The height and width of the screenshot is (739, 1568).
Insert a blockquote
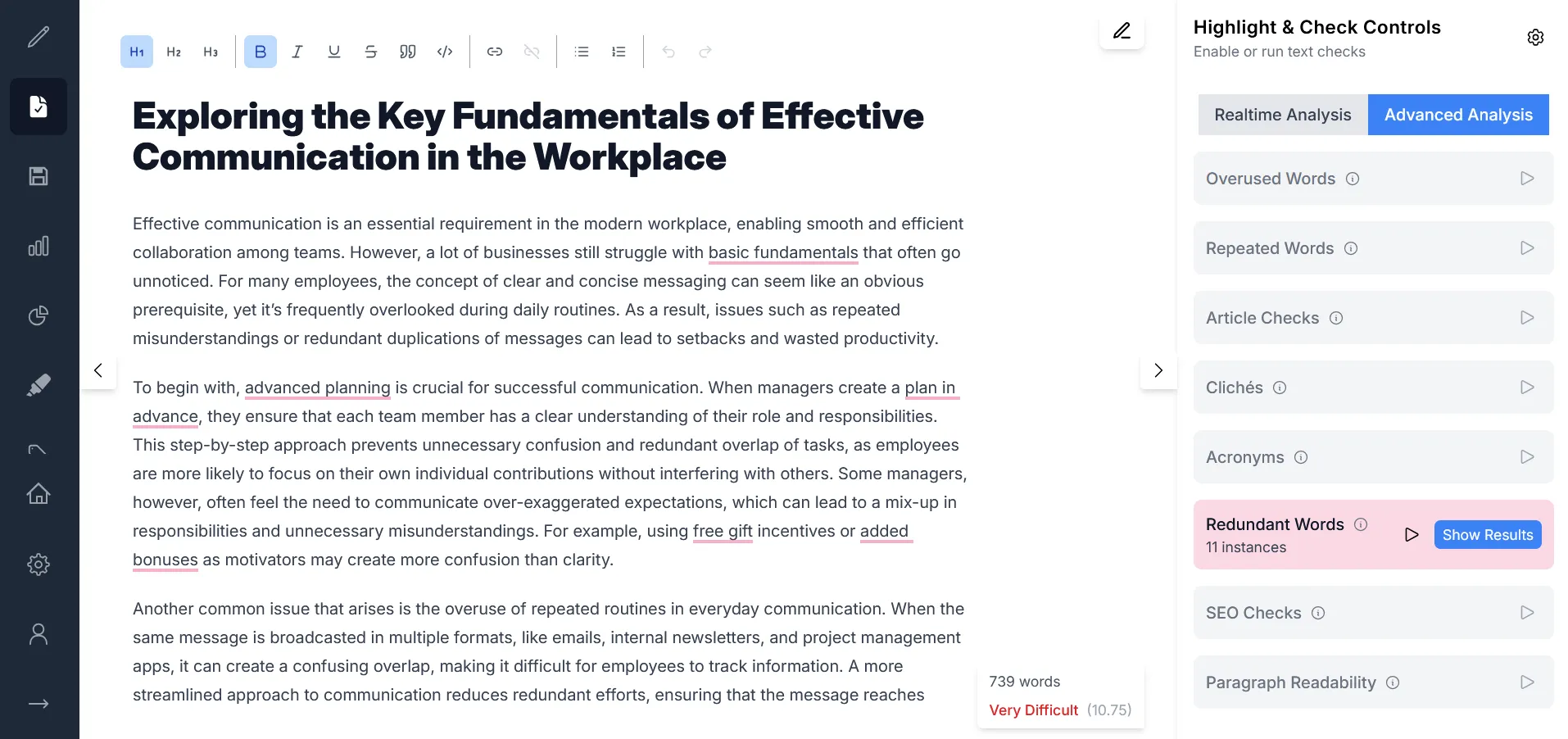coord(407,52)
